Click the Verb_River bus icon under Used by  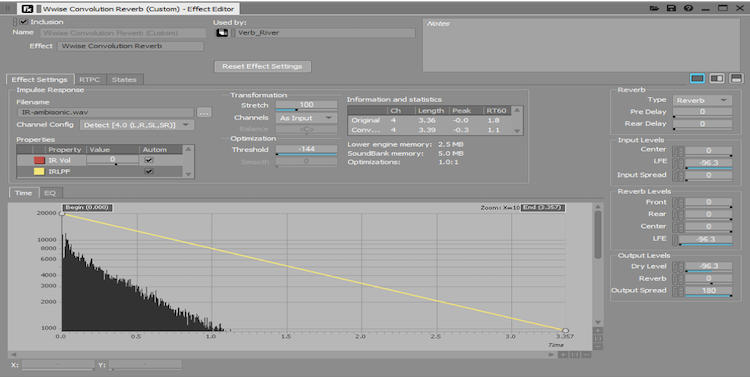coord(222,33)
